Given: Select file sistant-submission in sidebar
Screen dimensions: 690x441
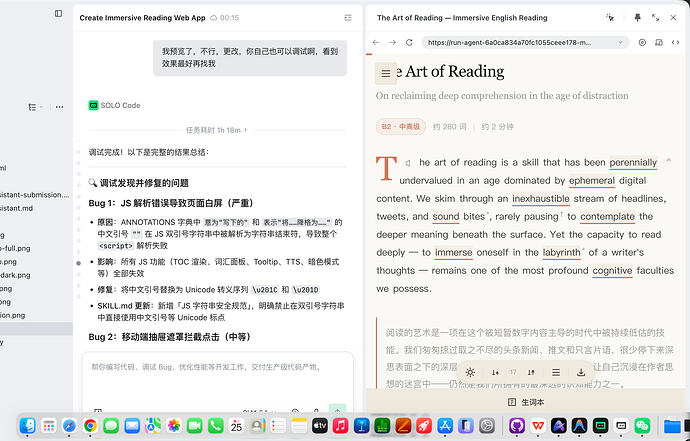Looking at the screenshot, I should click(35, 195).
